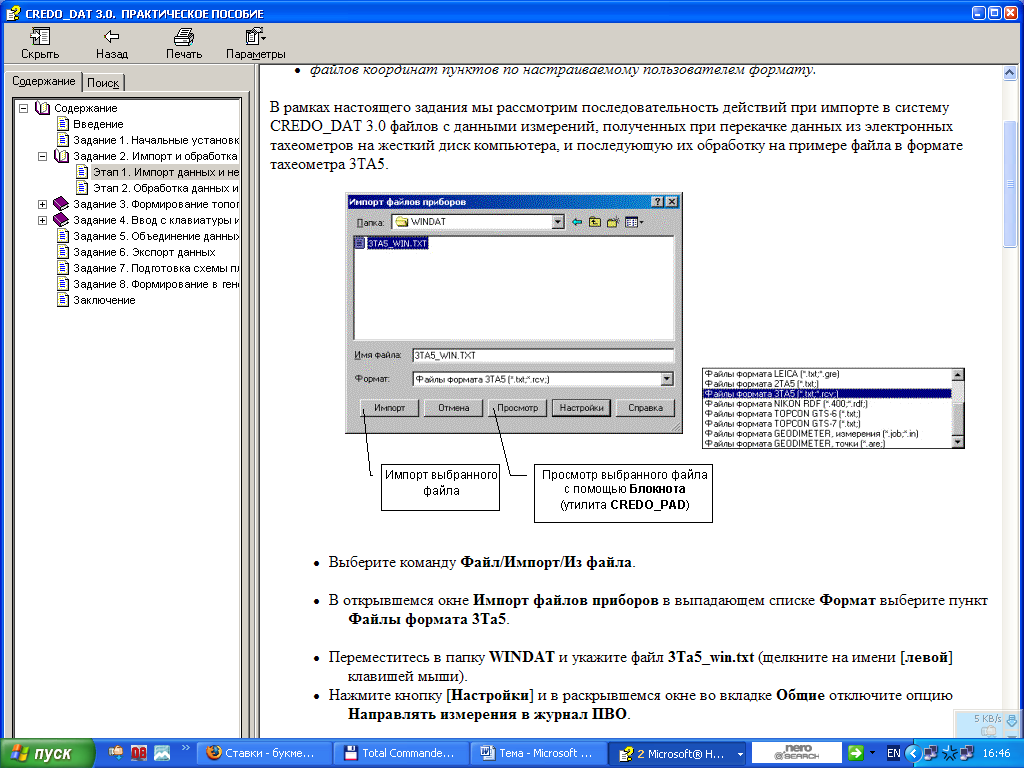Image resolution: width=1024 pixels, height=768 pixels.
Task: Expand the quick launch overflow chevron
Action: (185, 748)
